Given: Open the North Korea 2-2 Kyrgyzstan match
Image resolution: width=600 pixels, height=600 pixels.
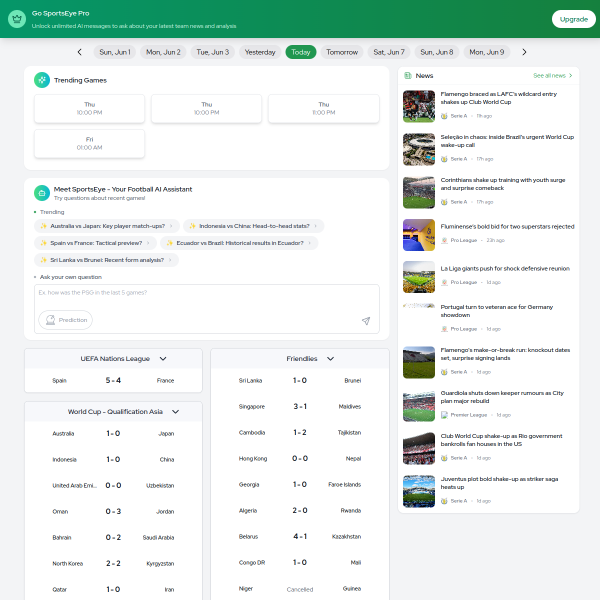Looking at the screenshot, I should tap(113, 564).
